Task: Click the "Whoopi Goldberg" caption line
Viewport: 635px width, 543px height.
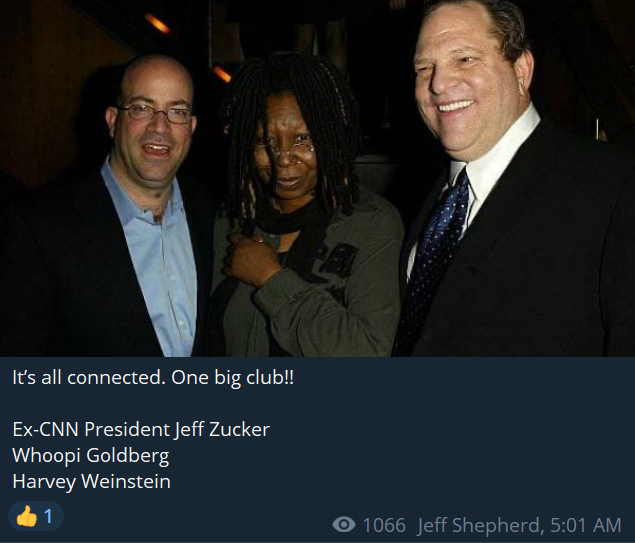Action: point(90,455)
